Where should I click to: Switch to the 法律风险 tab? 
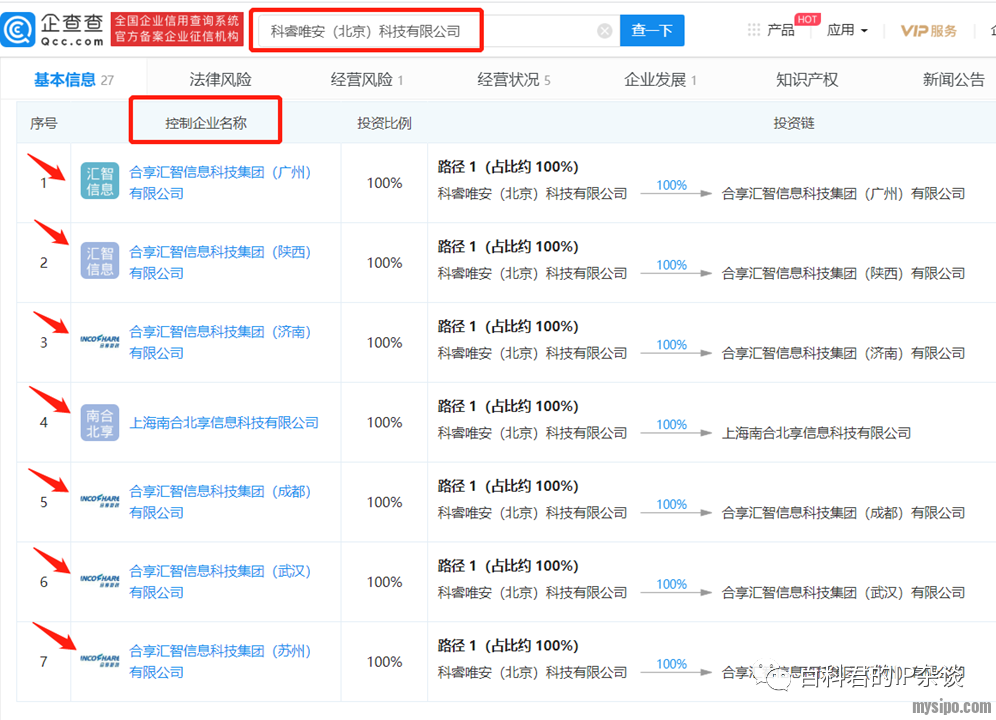220,80
